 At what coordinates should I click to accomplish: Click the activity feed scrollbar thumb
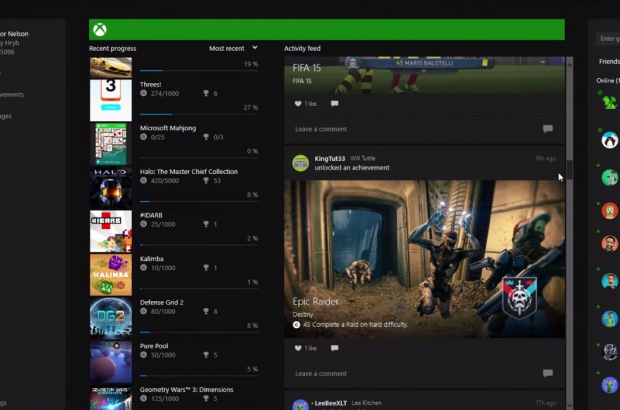click(569, 170)
